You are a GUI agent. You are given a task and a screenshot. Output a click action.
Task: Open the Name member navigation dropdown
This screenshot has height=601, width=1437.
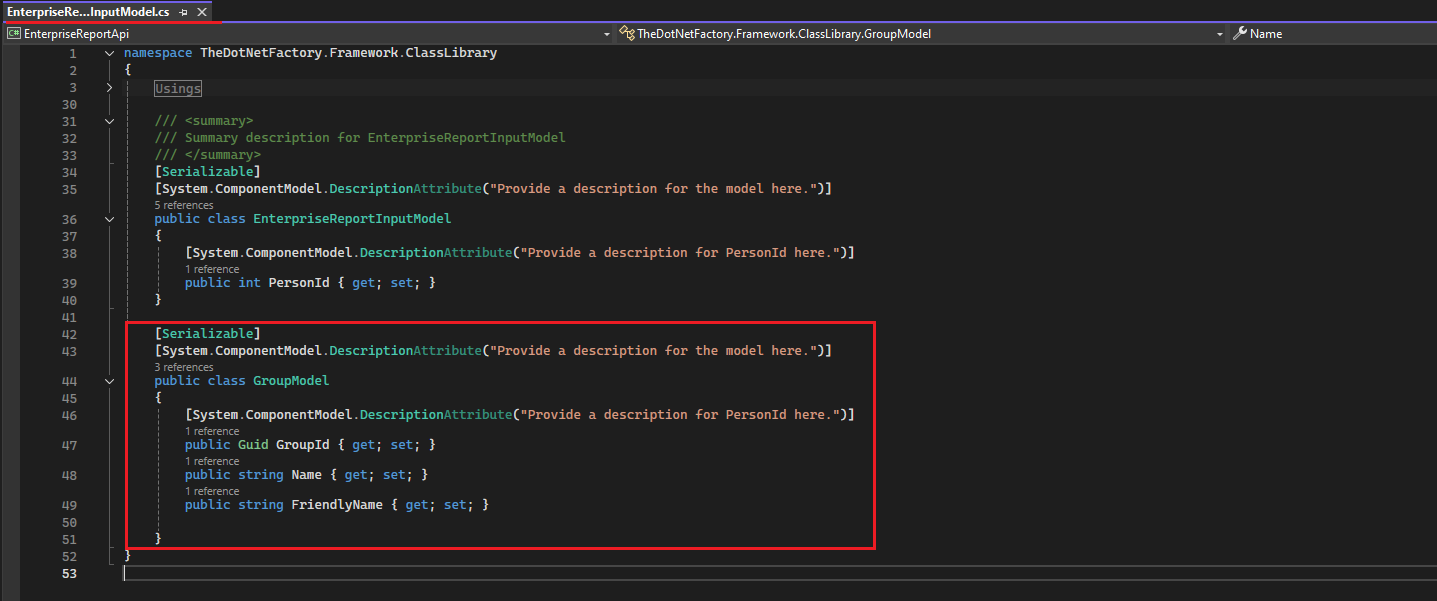point(1333,34)
